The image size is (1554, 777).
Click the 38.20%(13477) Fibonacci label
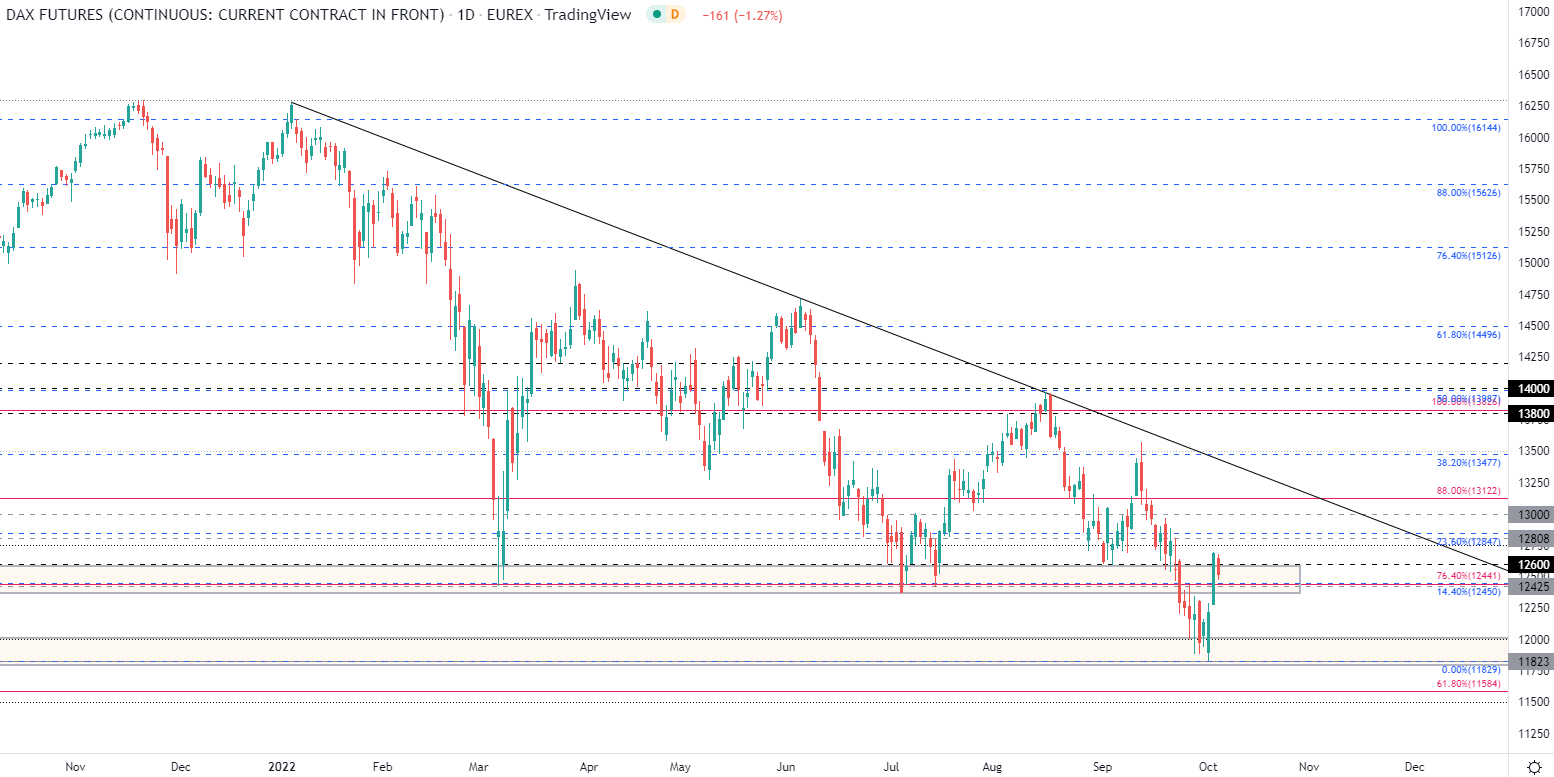tap(1468, 463)
